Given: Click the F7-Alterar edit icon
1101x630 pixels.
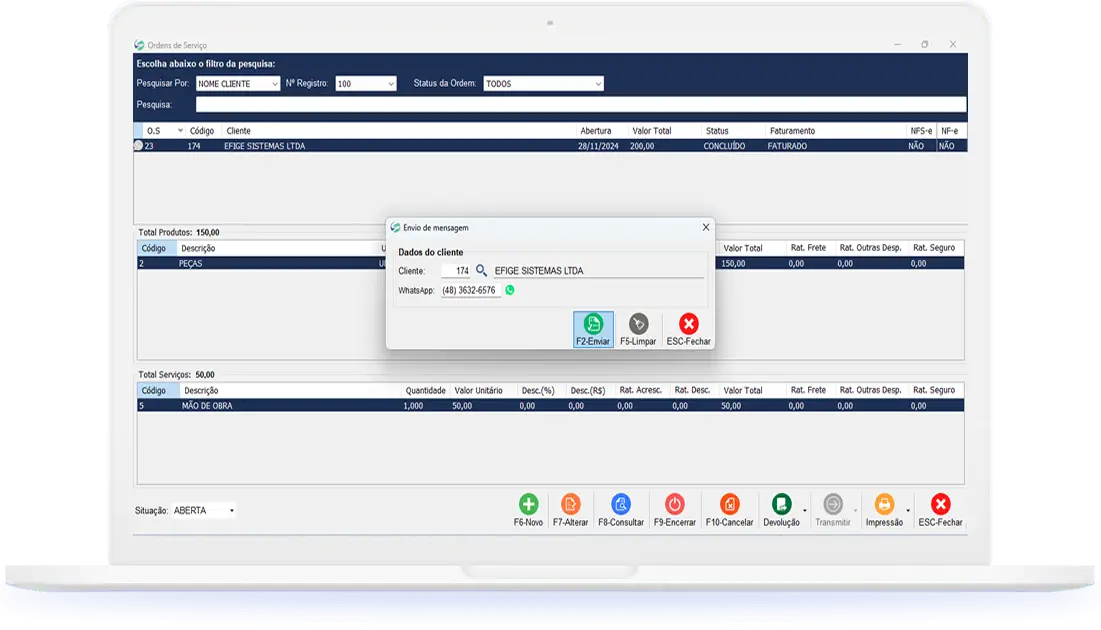Looking at the screenshot, I should [570, 505].
